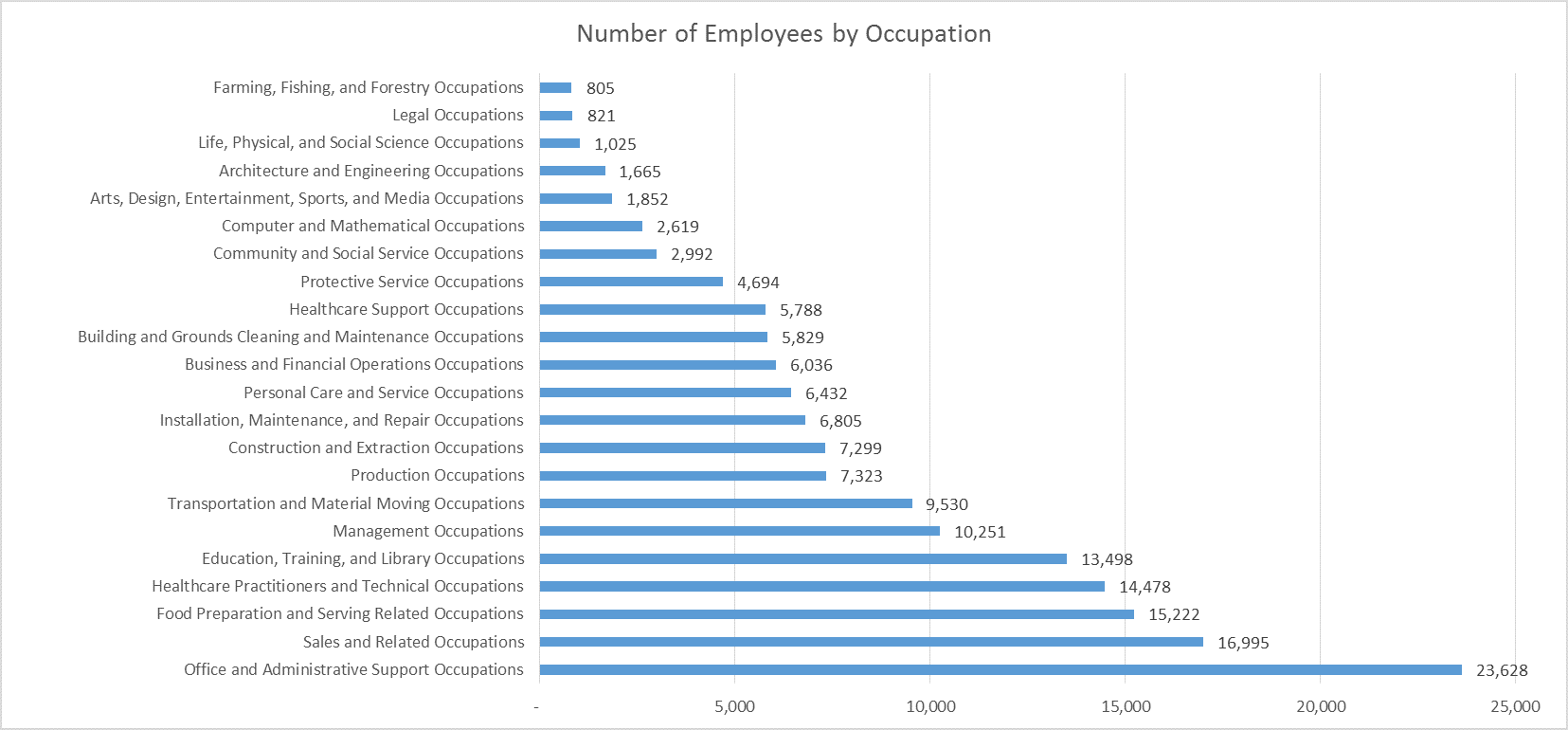1568x730 pixels.
Task: Click the Food Preparation and Serving bar
Action: point(837,614)
